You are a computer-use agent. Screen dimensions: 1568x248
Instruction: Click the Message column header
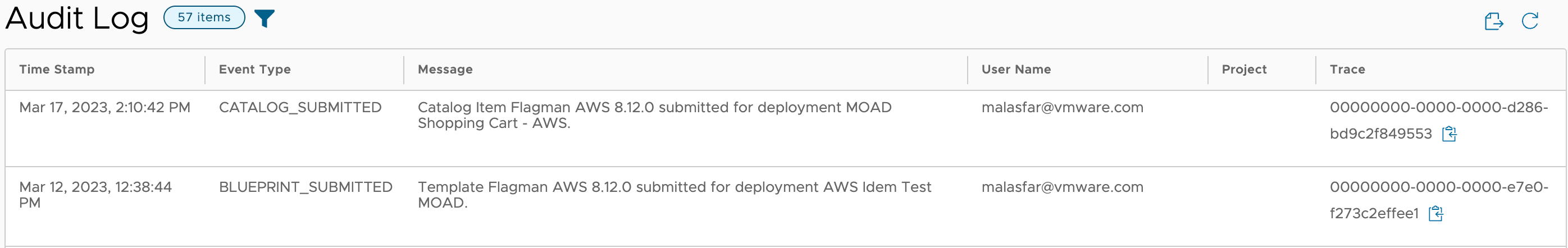[x=445, y=70]
